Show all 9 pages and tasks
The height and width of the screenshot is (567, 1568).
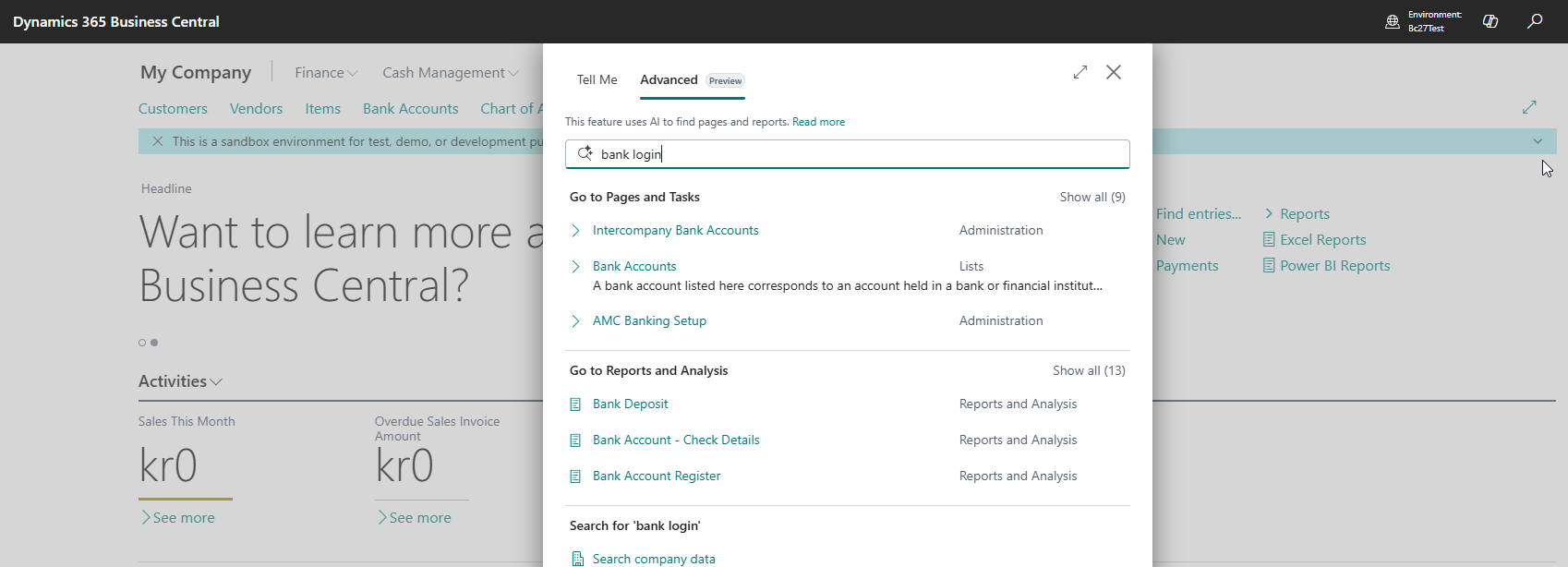pyautogui.click(x=1092, y=197)
